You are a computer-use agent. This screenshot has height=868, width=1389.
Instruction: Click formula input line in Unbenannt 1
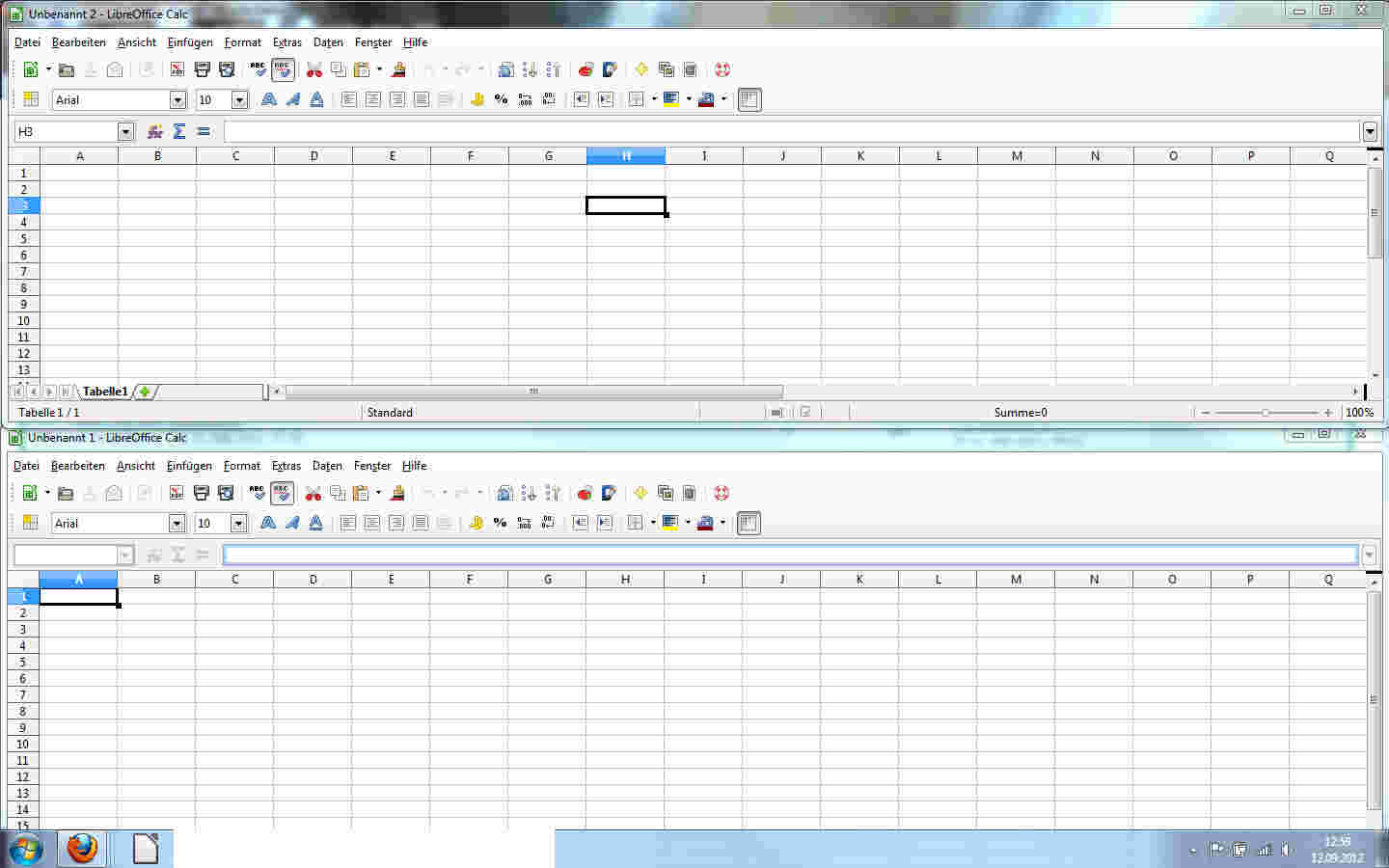pos(791,555)
